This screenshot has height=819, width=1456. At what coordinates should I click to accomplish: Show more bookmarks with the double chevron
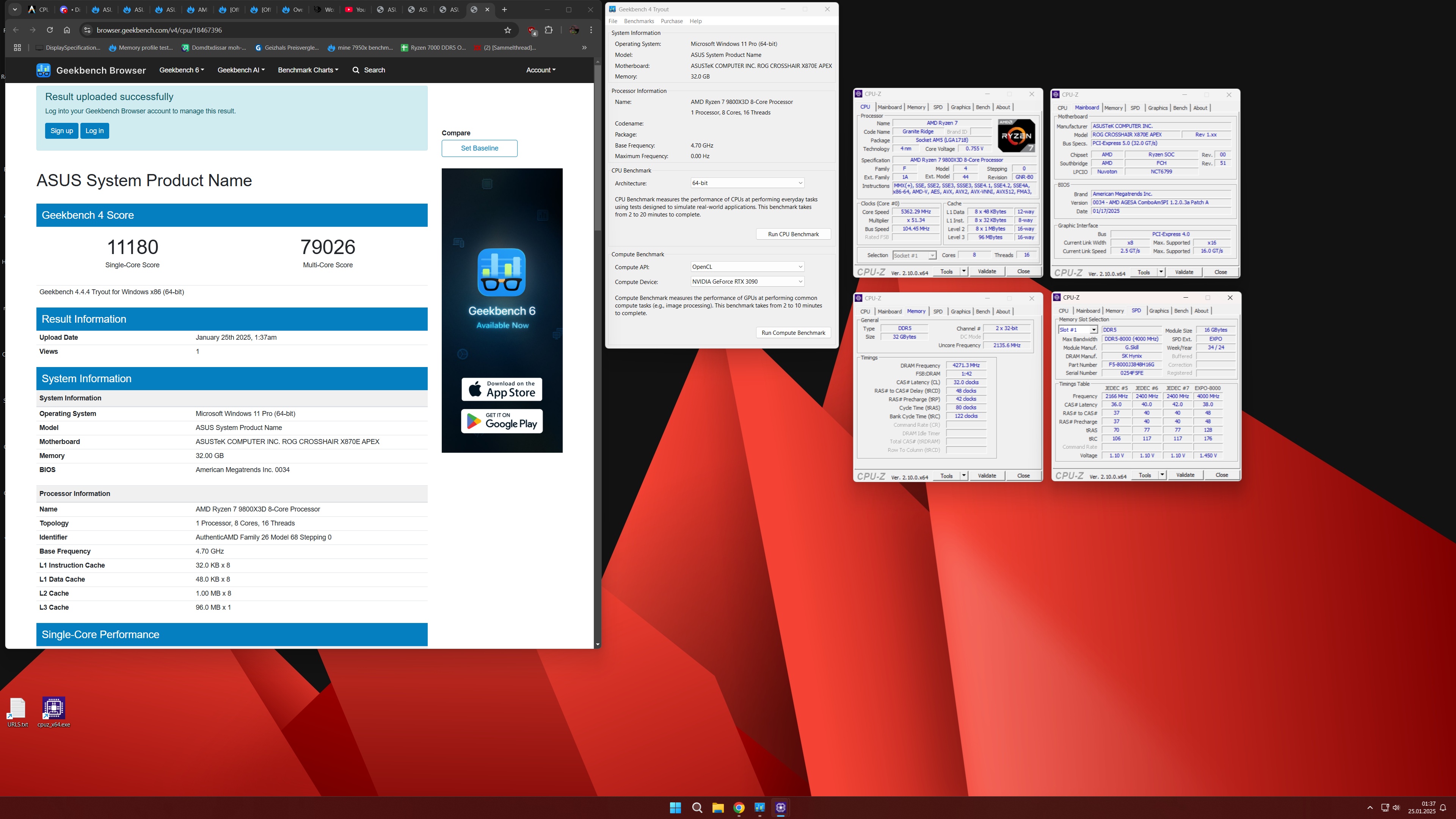(584, 47)
